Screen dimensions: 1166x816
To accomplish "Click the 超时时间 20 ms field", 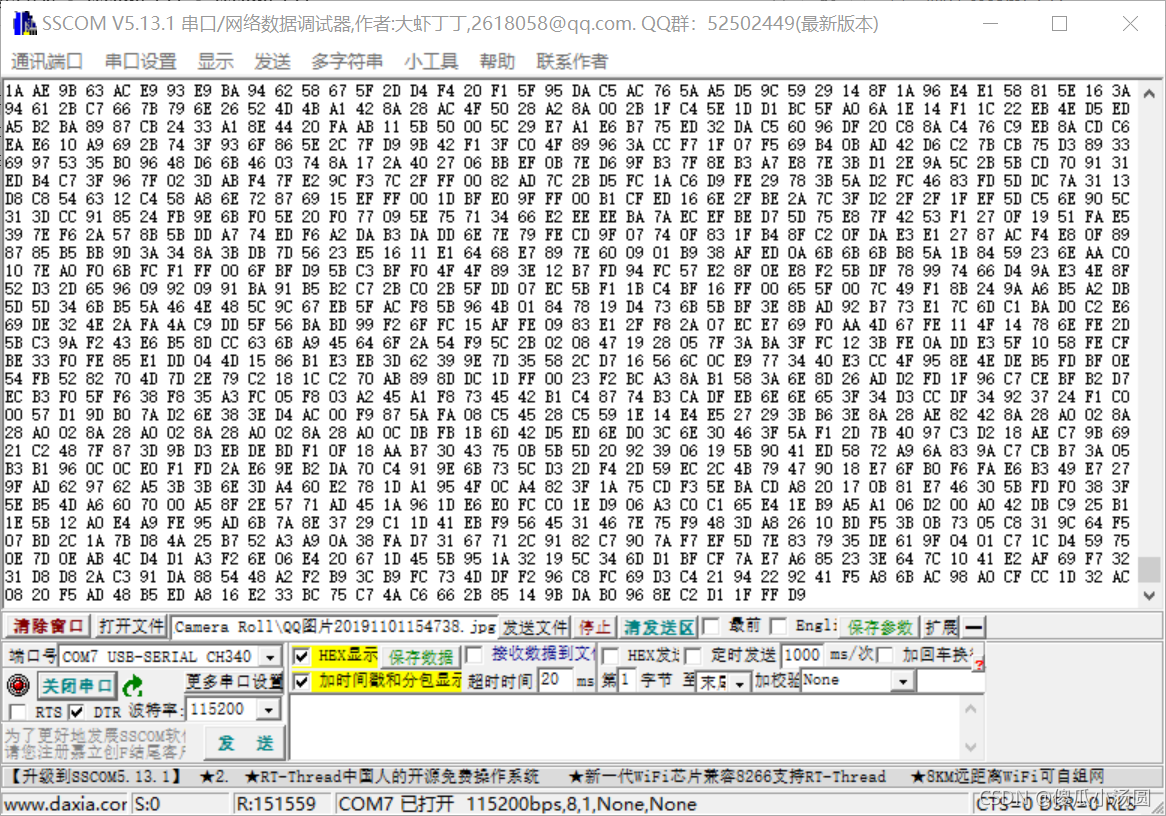I will point(555,679).
